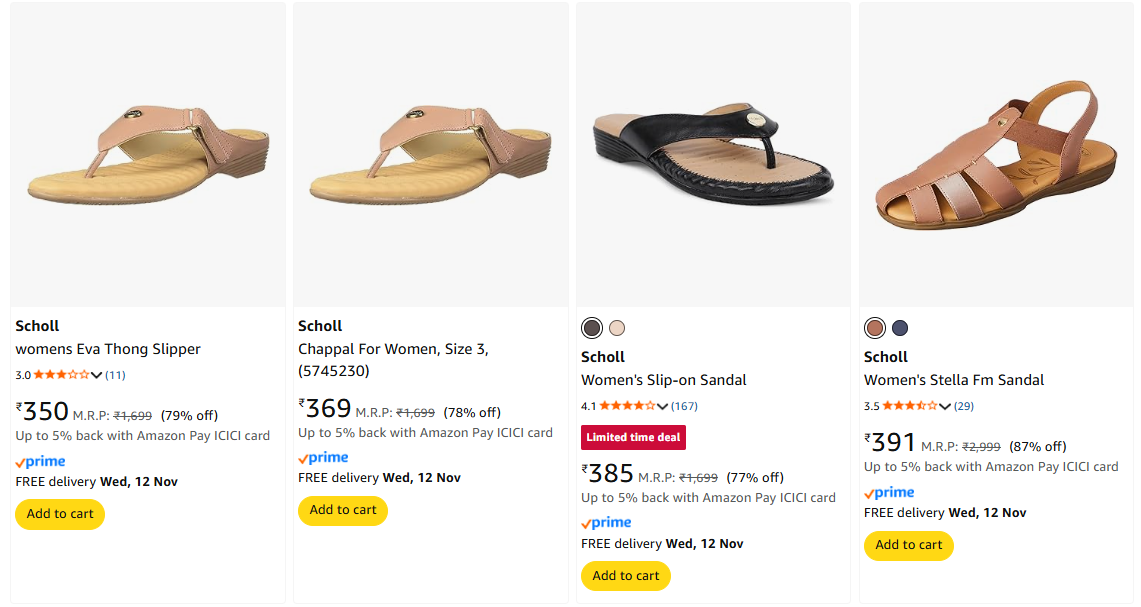Add Women's Stella Fm Sandal to cart
The height and width of the screenshot is (607, 1141).
pos(909,545)
